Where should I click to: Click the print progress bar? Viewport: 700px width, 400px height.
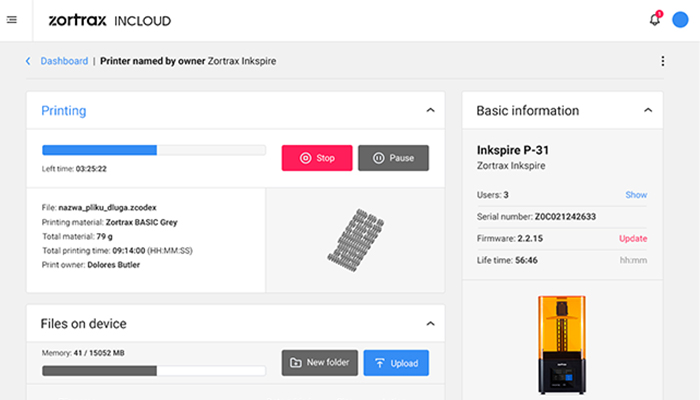point(154,150)
